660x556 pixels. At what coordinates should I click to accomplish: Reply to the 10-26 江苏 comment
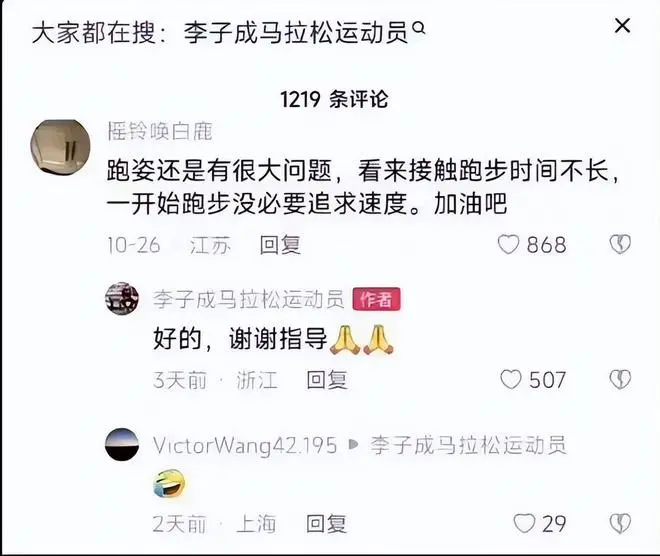point(280,245)
